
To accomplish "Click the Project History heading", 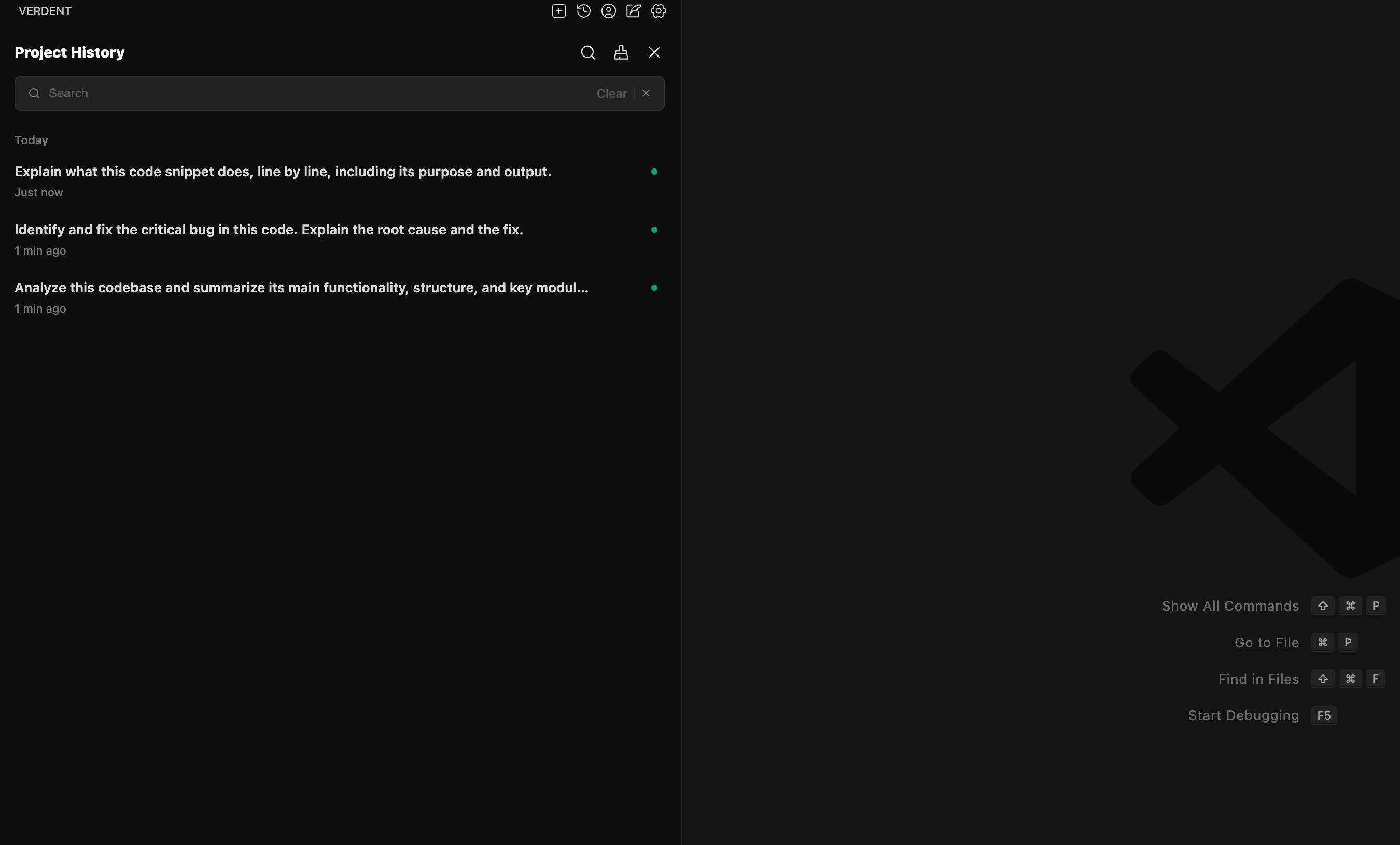I will pyautogui.click(x=69, y=52).
